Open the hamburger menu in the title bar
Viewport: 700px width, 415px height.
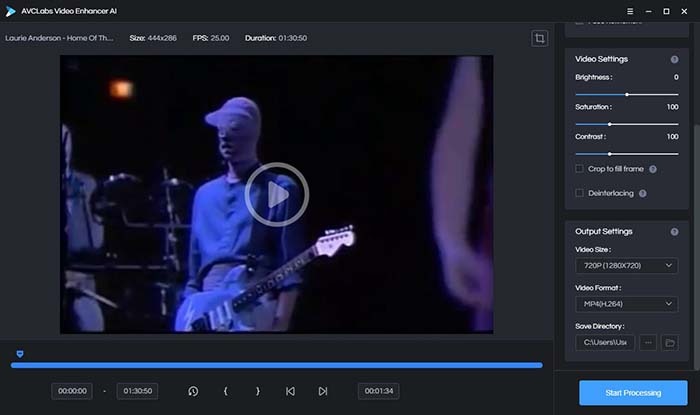(x=630, y=11)
